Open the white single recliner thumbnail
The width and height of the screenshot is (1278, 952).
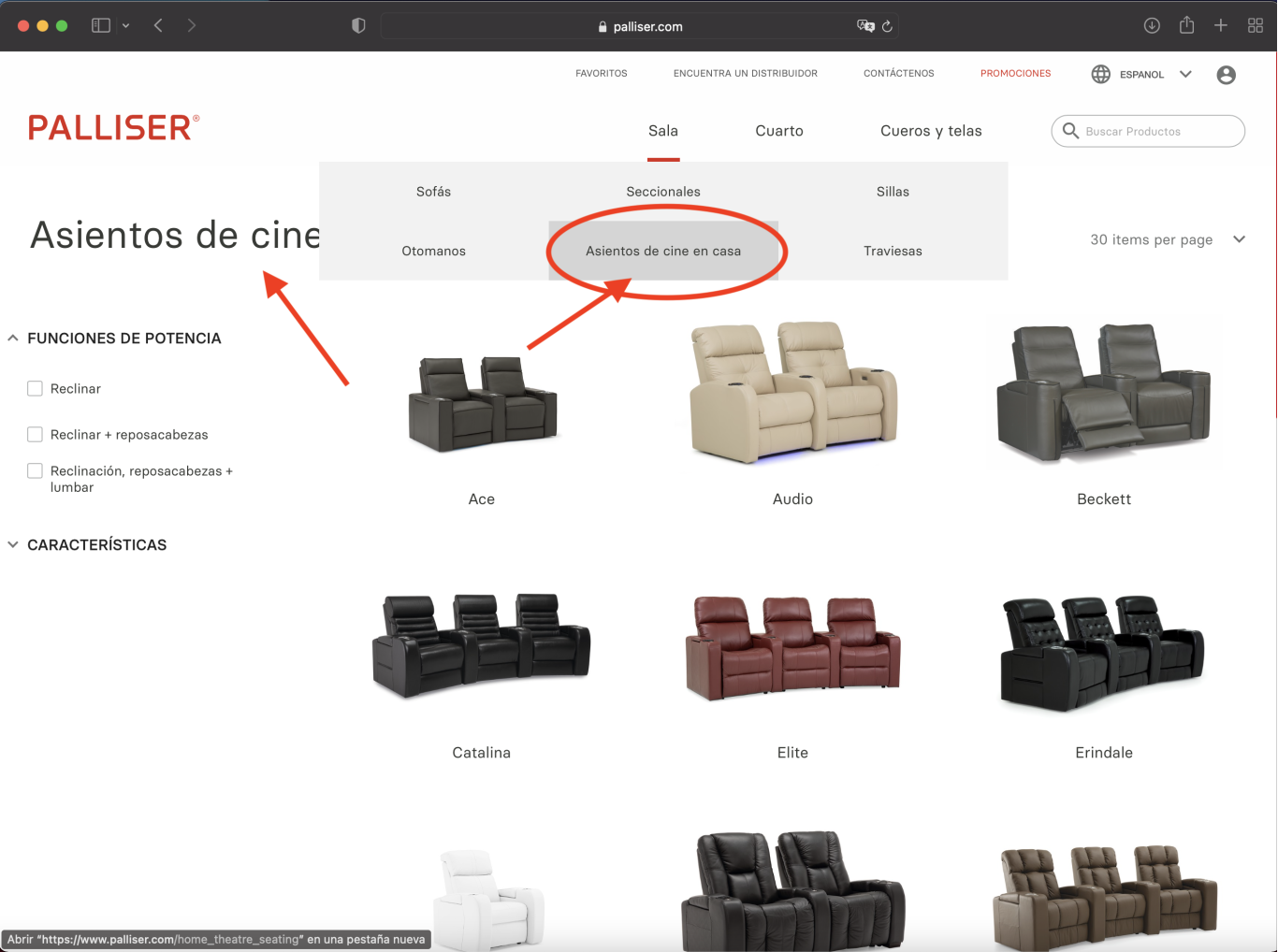tap(488, 899)
